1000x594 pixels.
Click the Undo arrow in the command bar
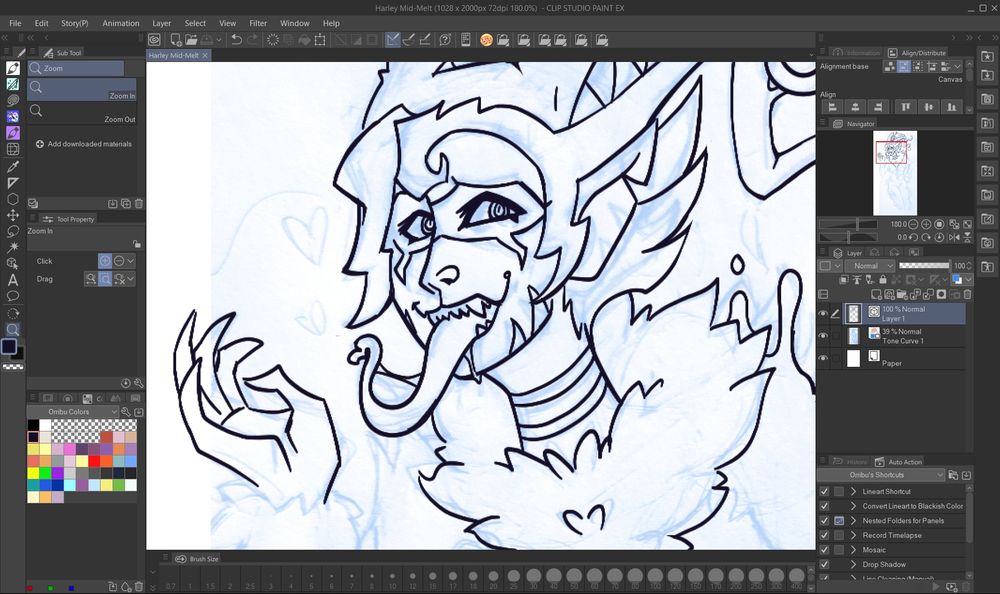[x=237, y=40]
